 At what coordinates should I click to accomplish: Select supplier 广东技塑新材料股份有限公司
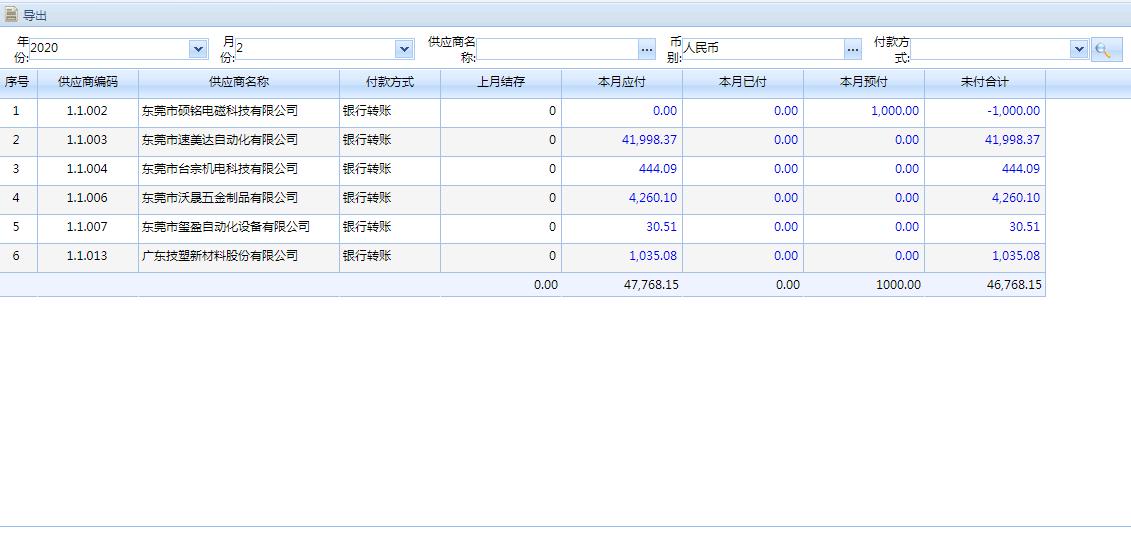[x=220, y=255]
